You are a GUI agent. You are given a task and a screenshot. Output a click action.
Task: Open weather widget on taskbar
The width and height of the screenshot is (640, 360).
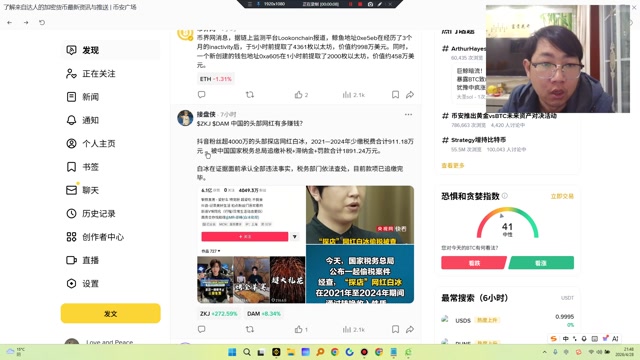15,351
